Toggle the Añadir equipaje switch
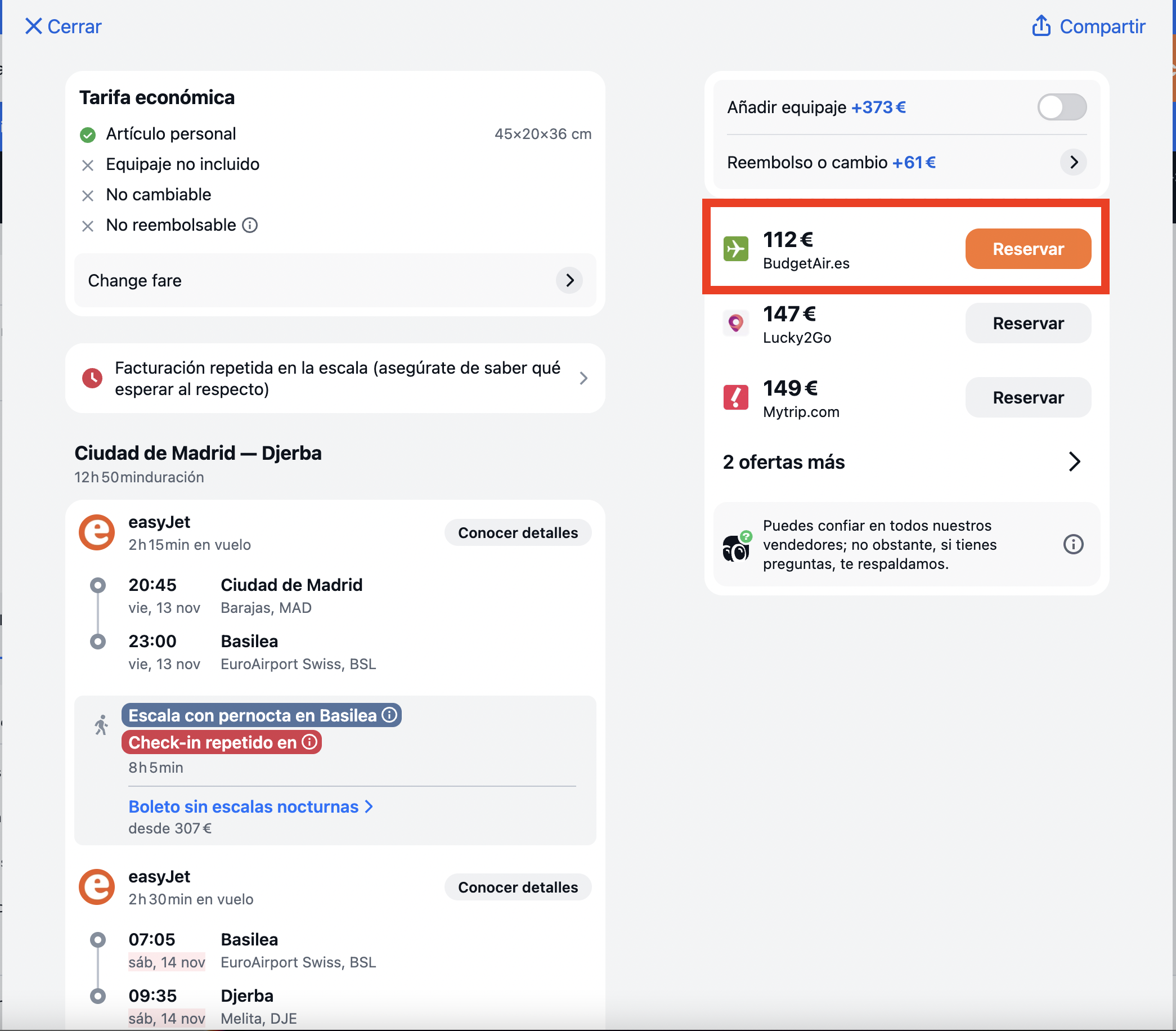 [1062, 107]
